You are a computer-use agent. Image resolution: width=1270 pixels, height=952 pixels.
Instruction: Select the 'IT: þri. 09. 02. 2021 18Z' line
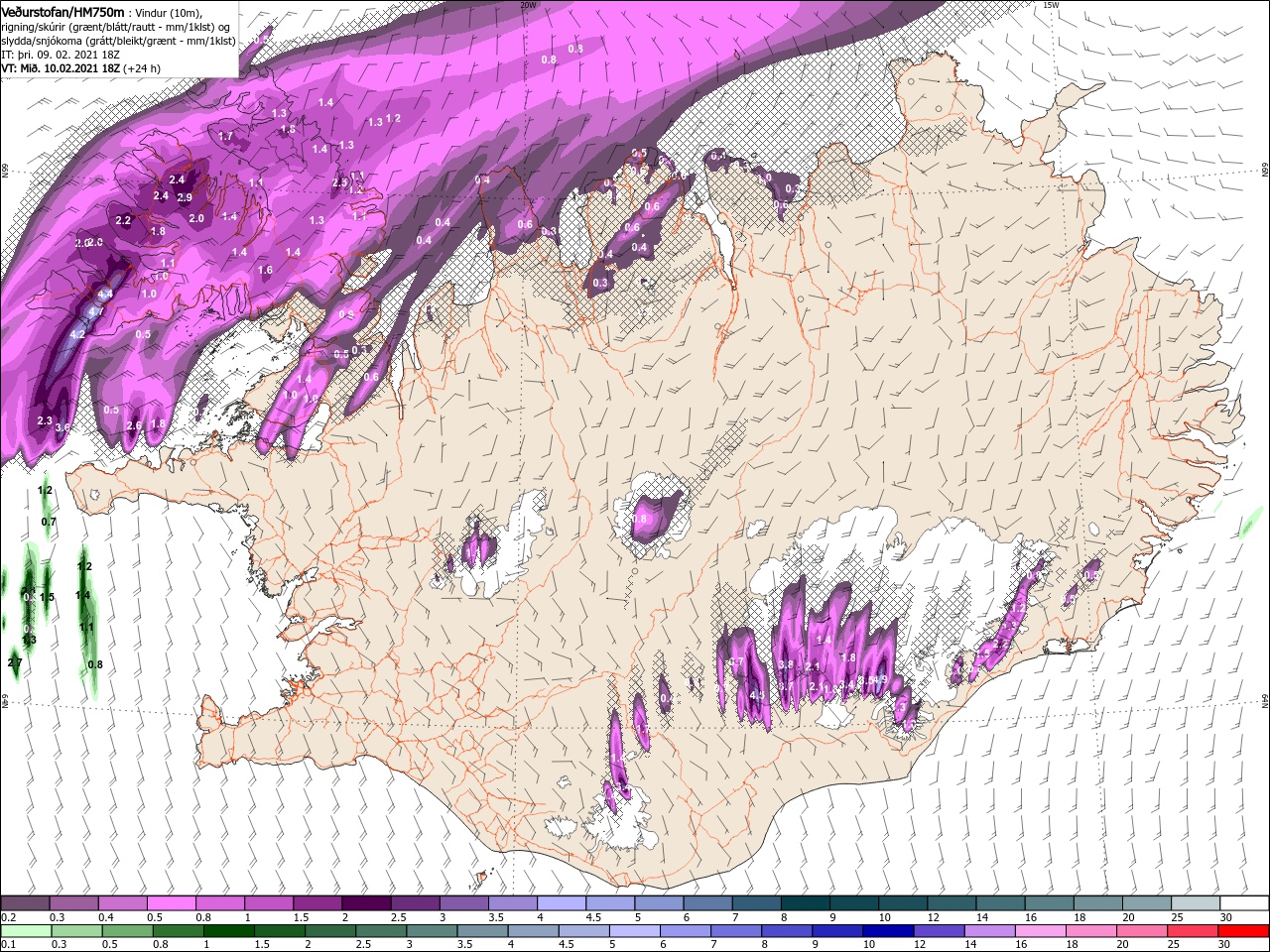click(61, 55)
